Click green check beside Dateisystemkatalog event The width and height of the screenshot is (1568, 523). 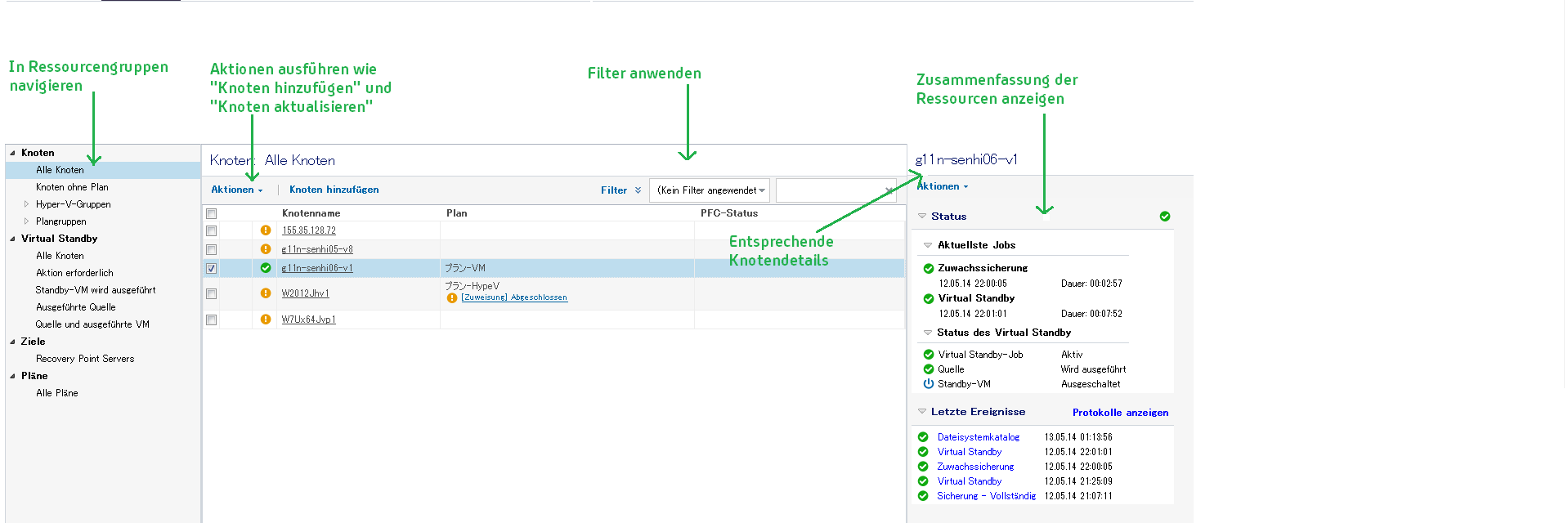pyautogui.click(x=923, y=437)
